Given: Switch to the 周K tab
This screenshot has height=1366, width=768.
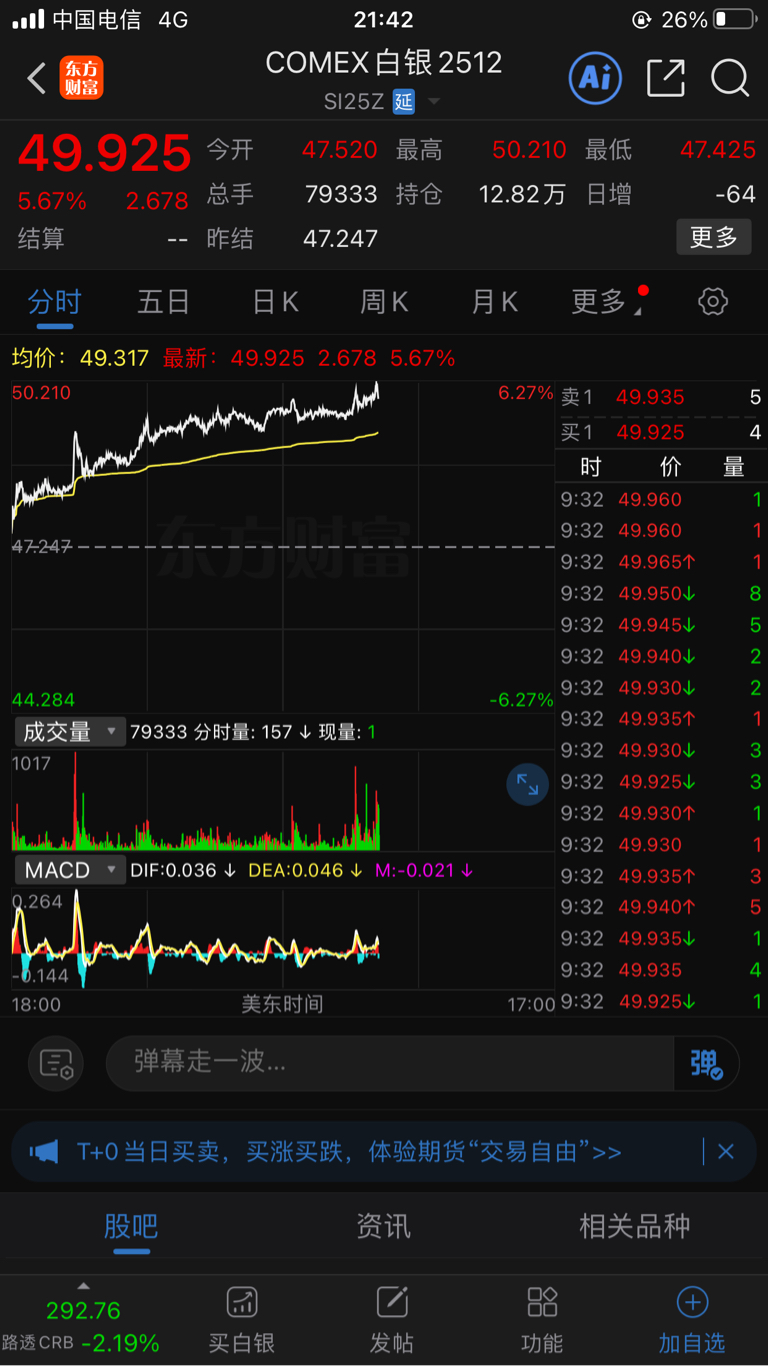Looking at the screenshot, I should [384, 301].
